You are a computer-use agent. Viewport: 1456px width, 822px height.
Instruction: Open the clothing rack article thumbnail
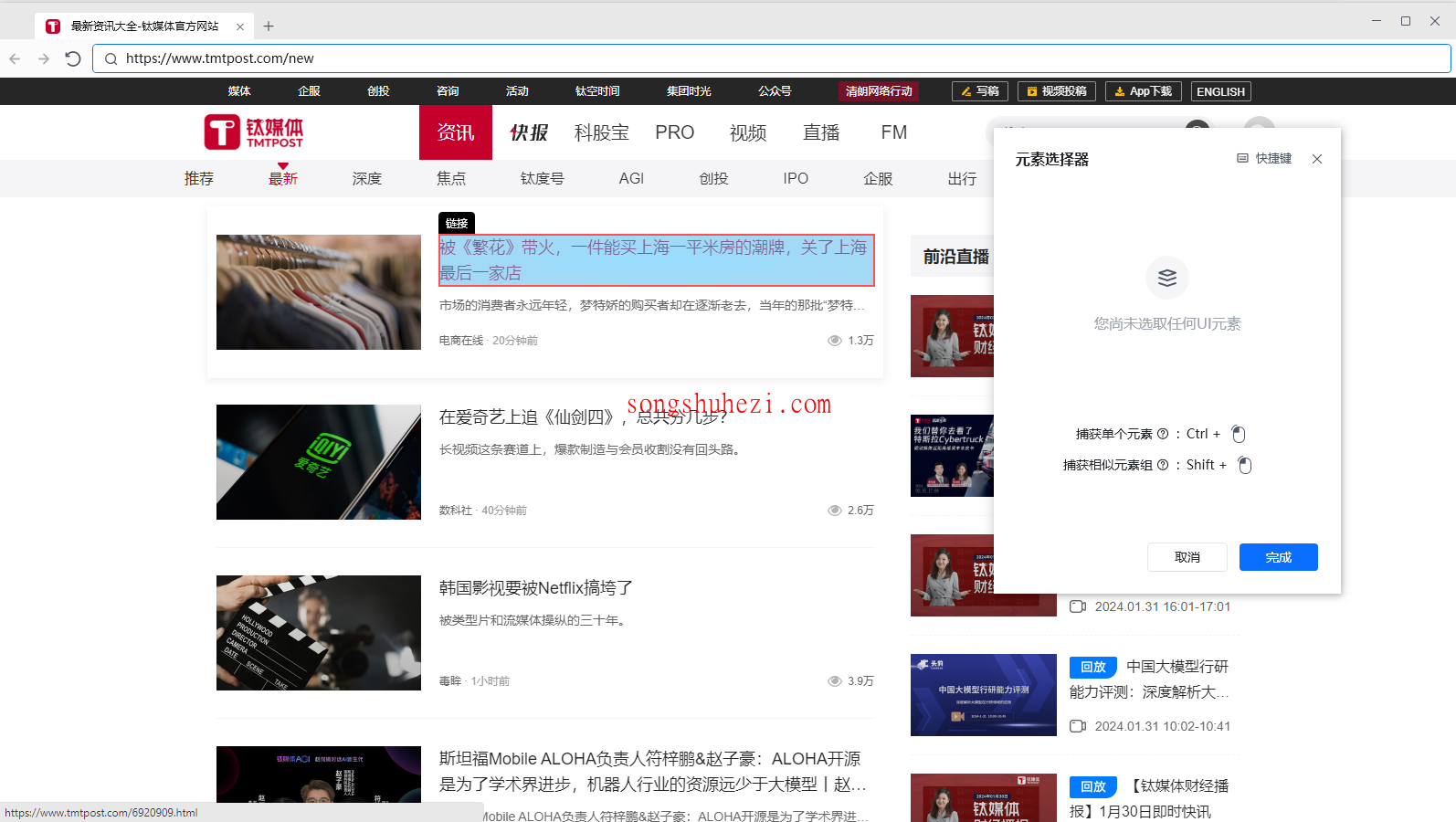(x=319, y=292)
